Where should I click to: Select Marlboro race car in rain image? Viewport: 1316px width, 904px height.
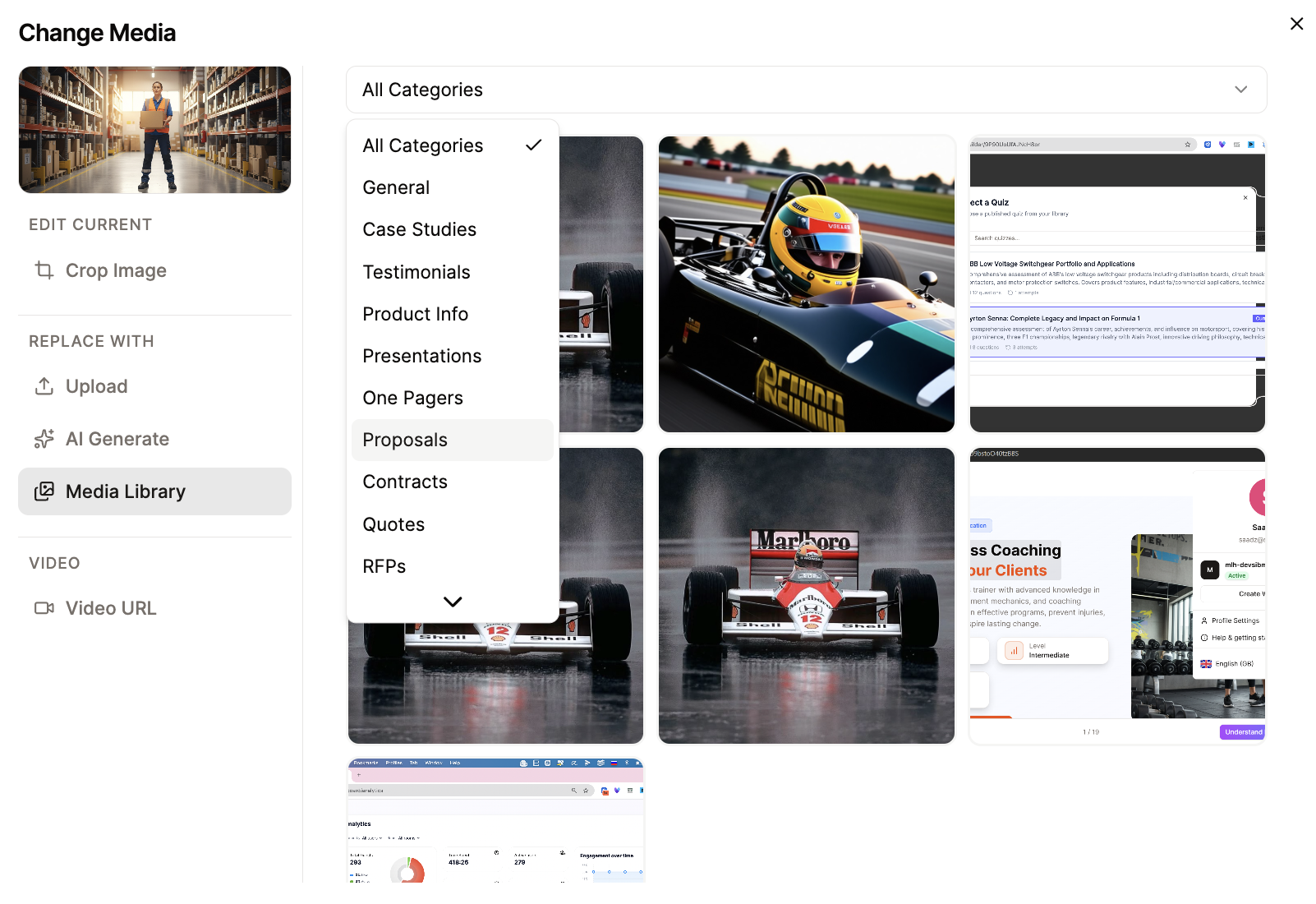tap(806, 596)
